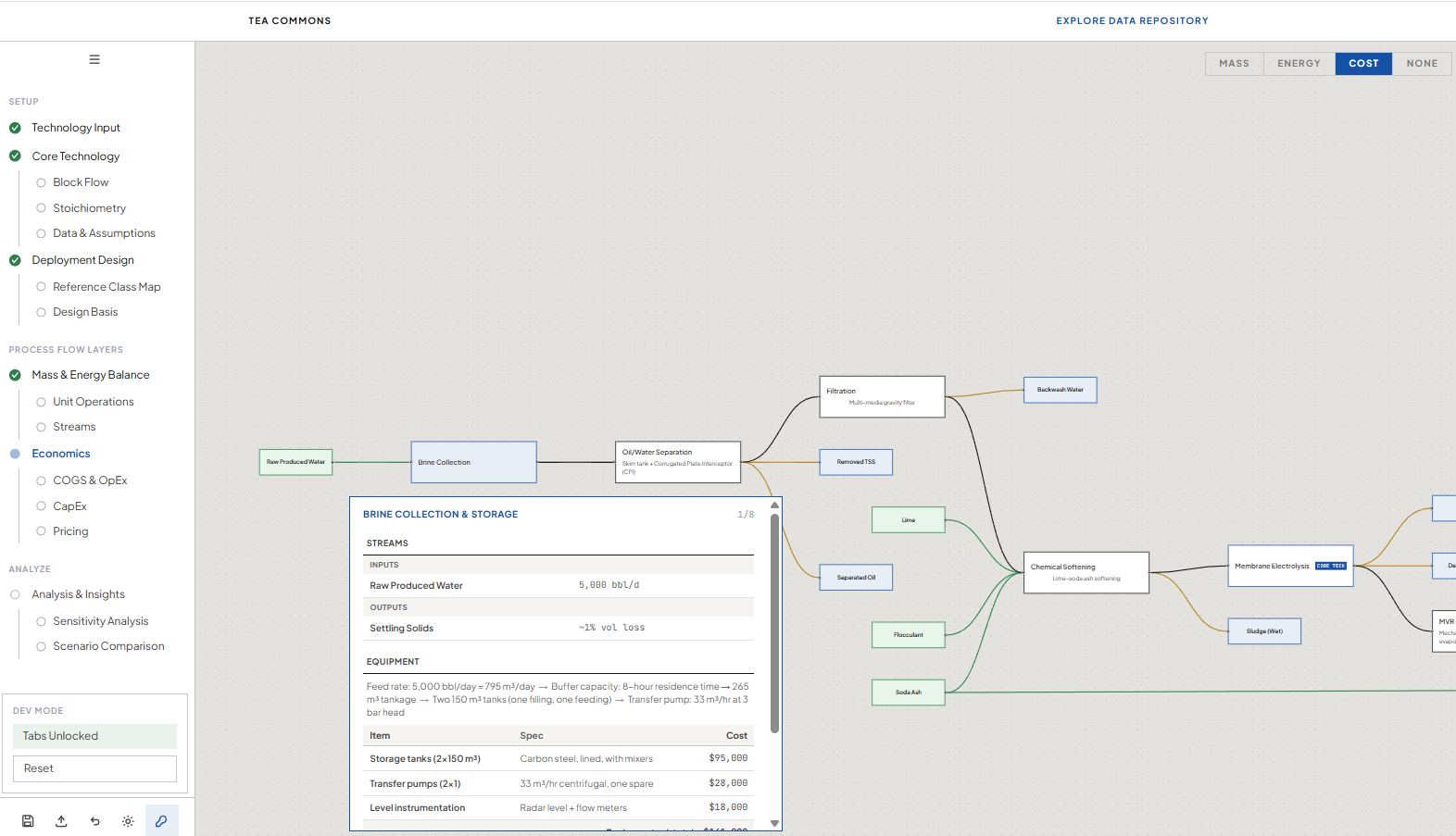Click the upload export icon
The height and width of the screenshot is (836, 1456).
[61, 821]
